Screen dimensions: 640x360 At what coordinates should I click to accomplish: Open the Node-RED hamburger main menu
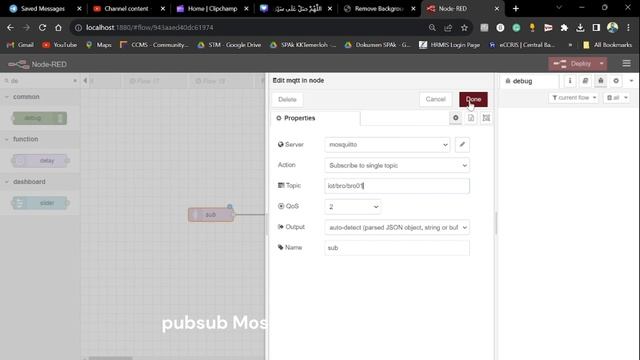tap(627, 63)
